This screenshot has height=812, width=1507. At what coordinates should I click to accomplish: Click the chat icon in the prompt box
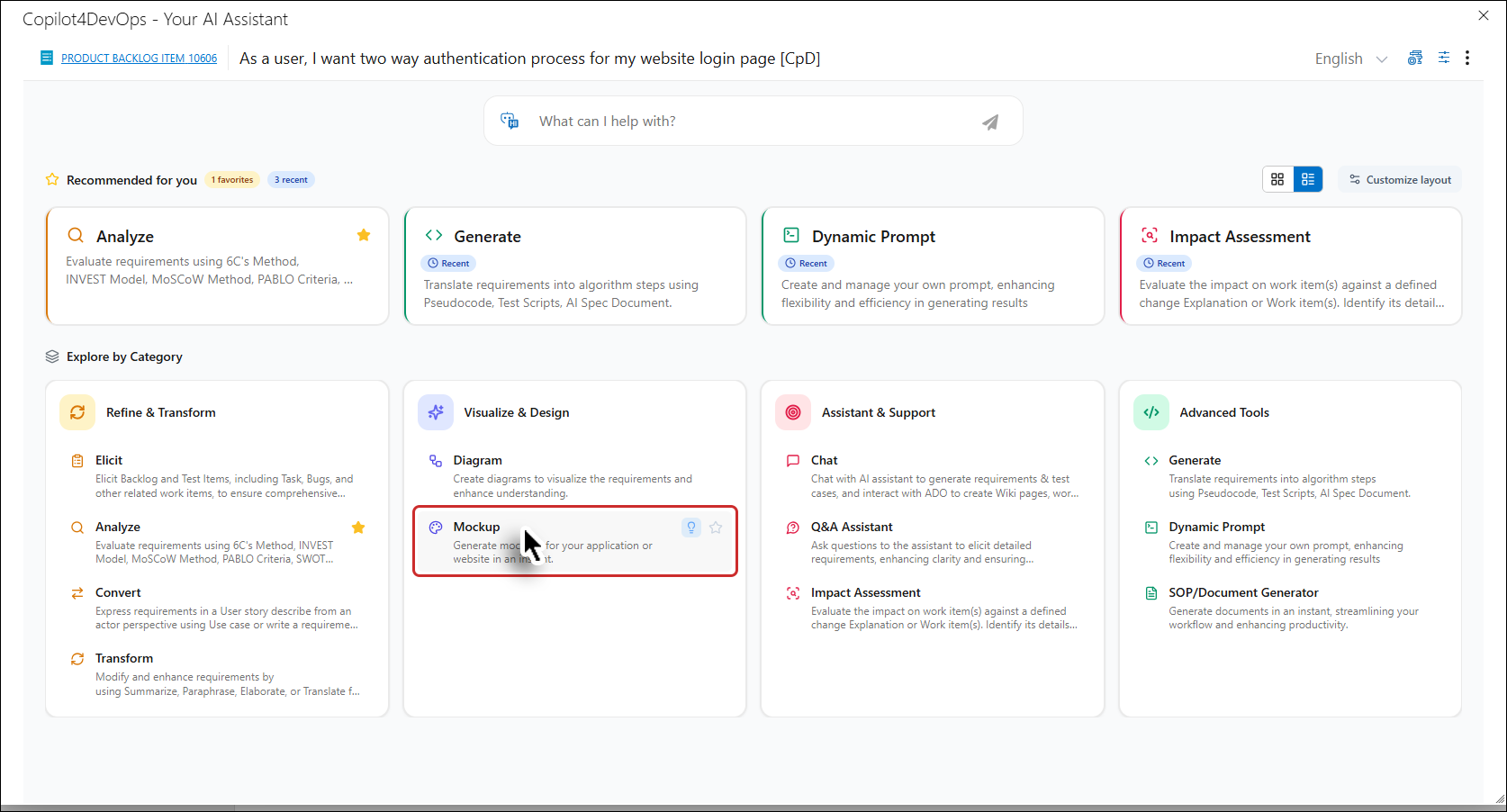510,121
